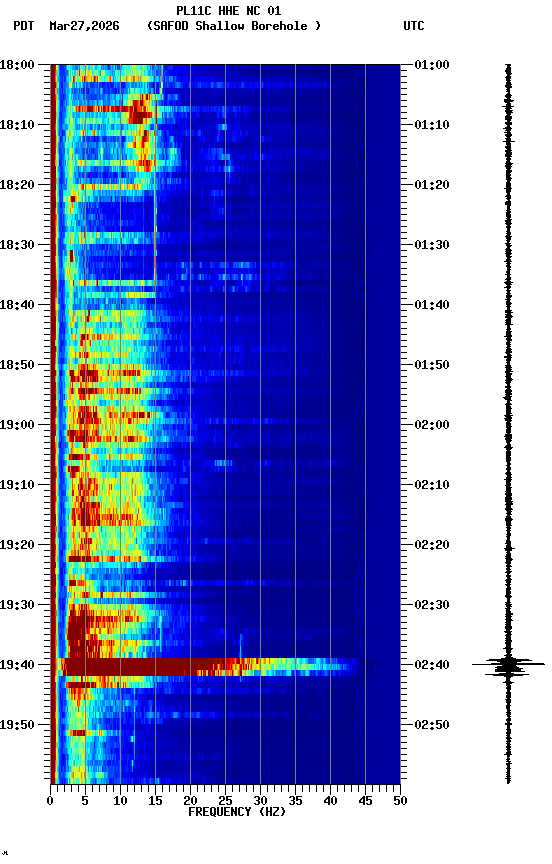Click the 19:40 PDT time label

click(17, 666)
